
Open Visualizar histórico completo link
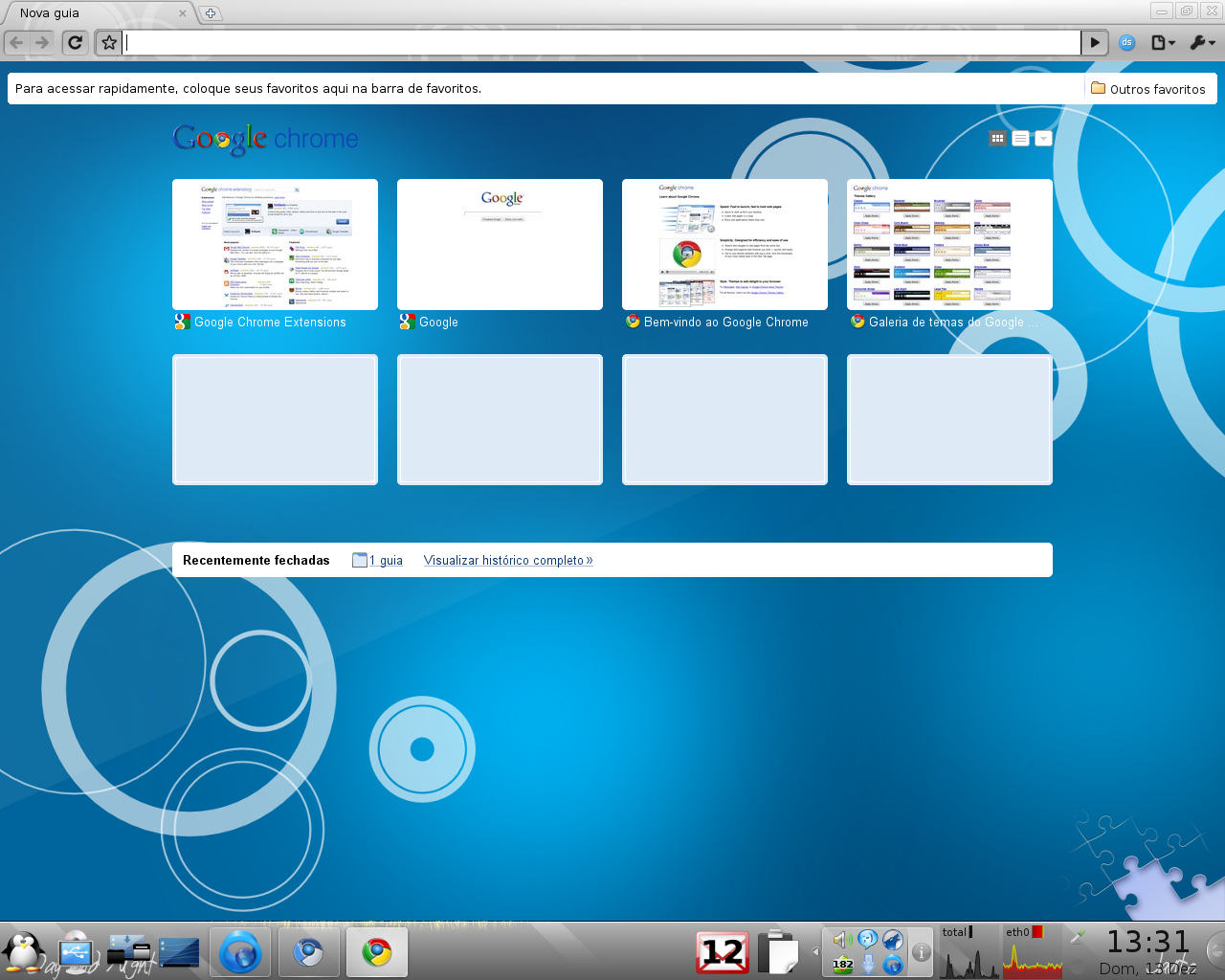point(508,561)
